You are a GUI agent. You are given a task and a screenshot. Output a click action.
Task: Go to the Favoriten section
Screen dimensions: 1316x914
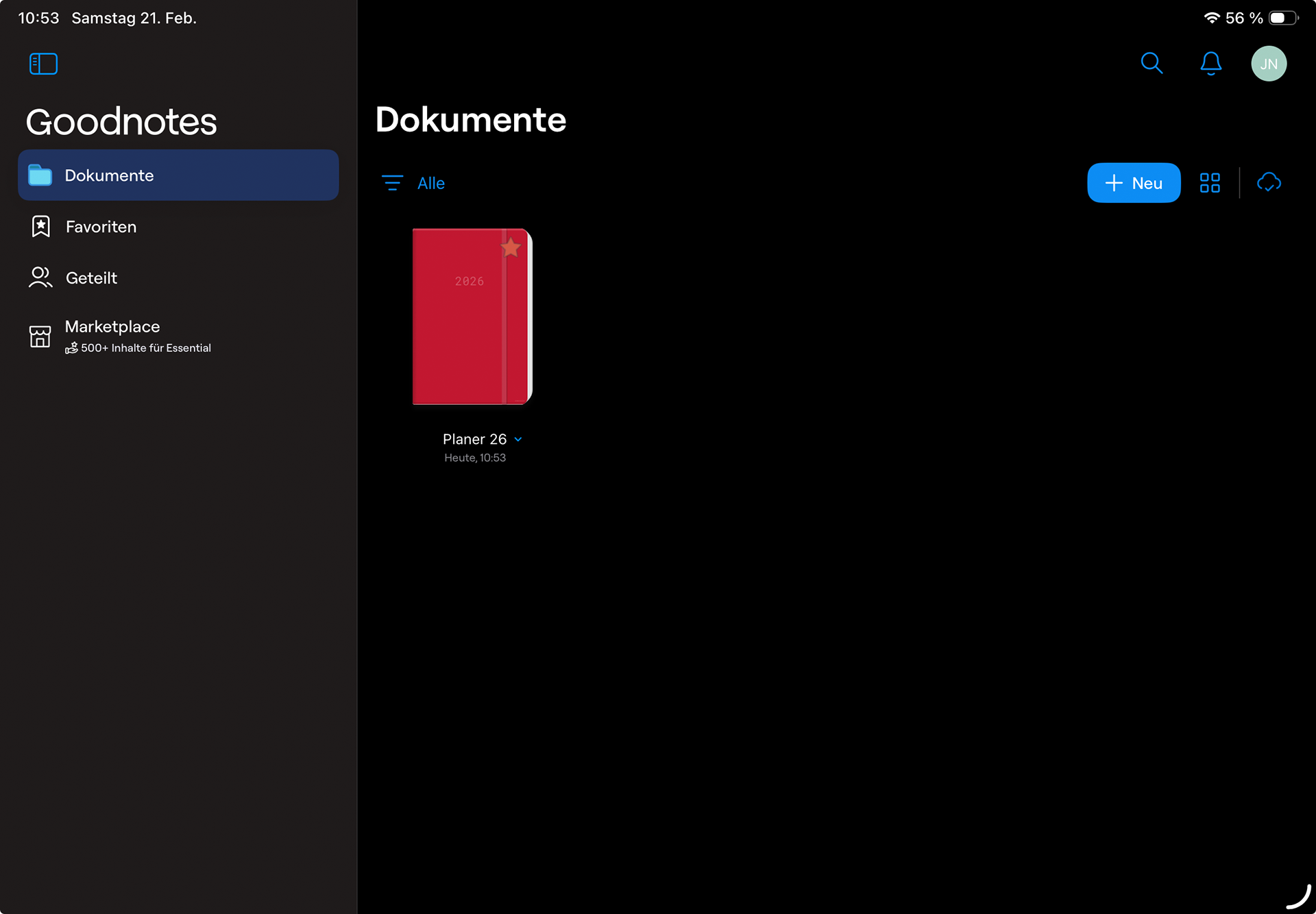[x=101, y=227]
